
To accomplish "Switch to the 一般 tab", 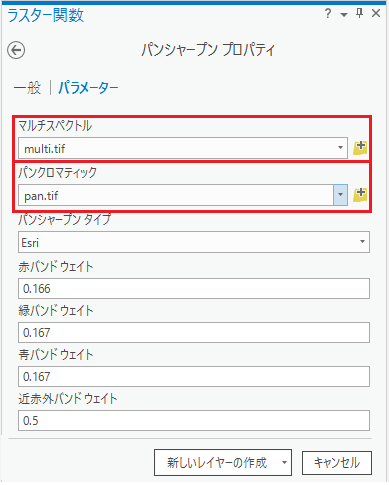I will [x=27, y=88].
